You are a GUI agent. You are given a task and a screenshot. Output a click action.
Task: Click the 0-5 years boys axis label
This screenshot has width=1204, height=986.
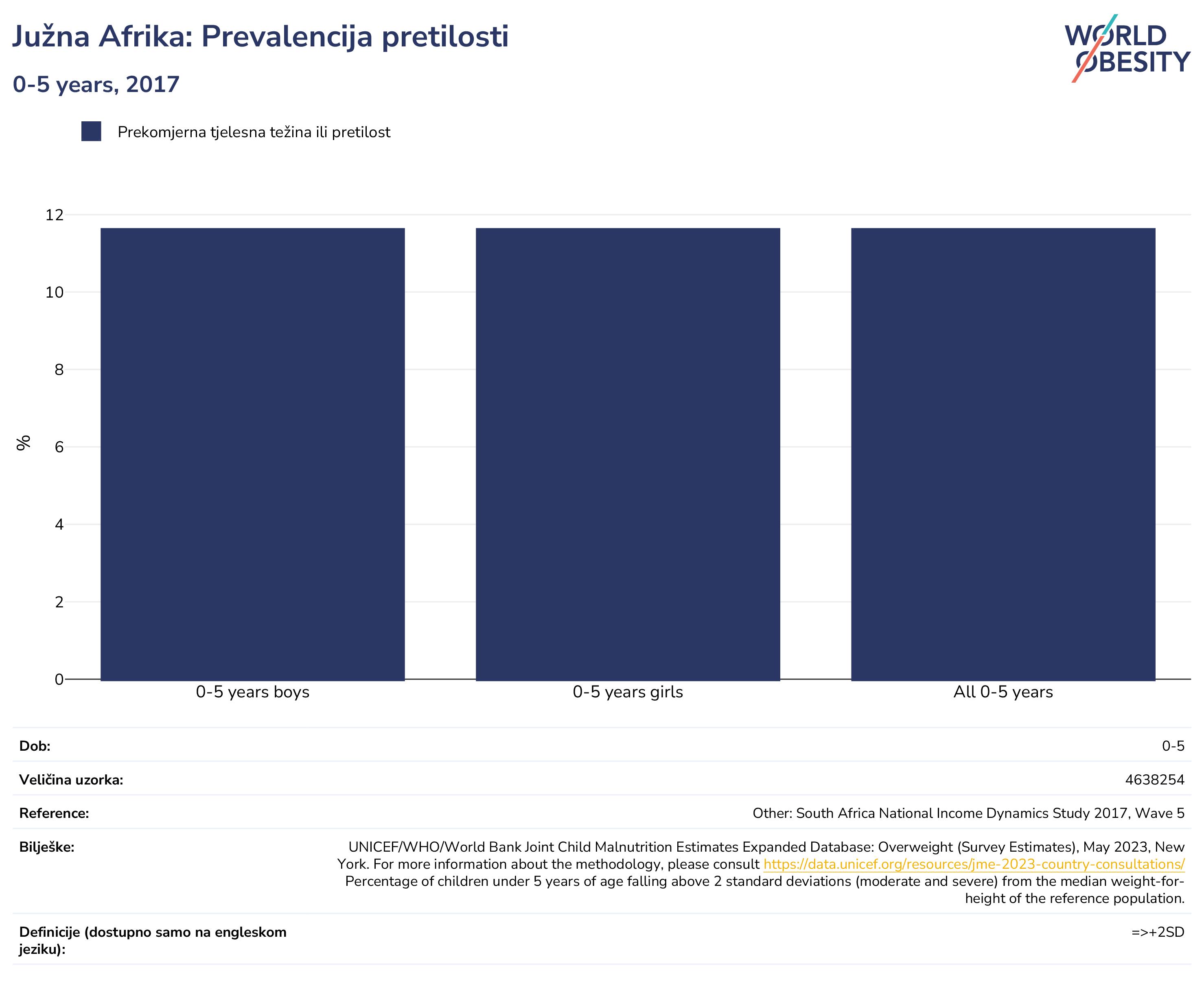(x=253, y=692)
